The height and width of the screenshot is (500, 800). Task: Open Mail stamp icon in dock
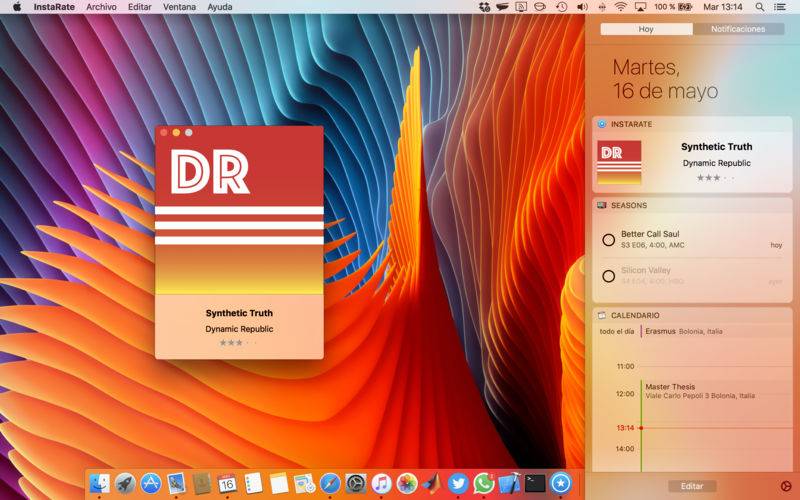(176, 483)
